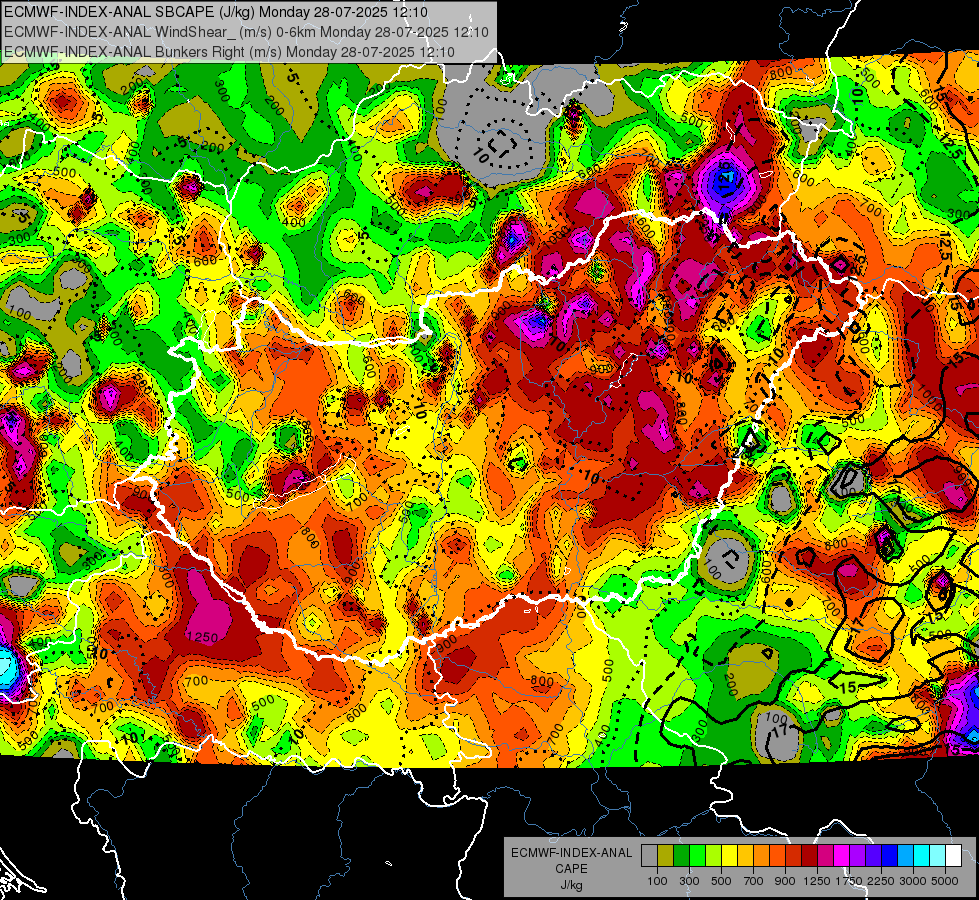Click the 1750 tick label under the legend
The width and height of the screenshot is (979, 900).
click(x=849, y=881)
